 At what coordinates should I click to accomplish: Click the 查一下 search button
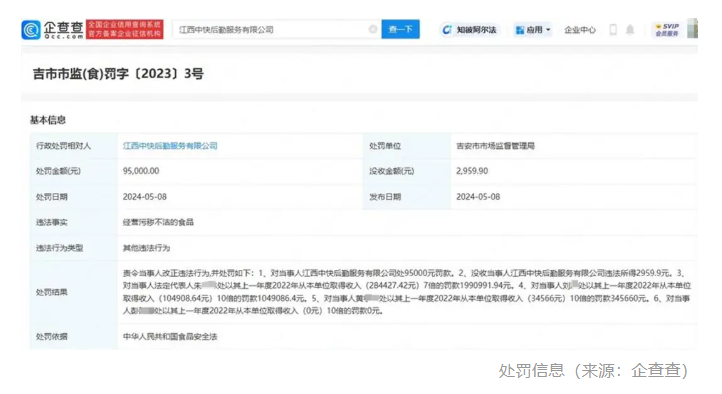pos(400,29)
